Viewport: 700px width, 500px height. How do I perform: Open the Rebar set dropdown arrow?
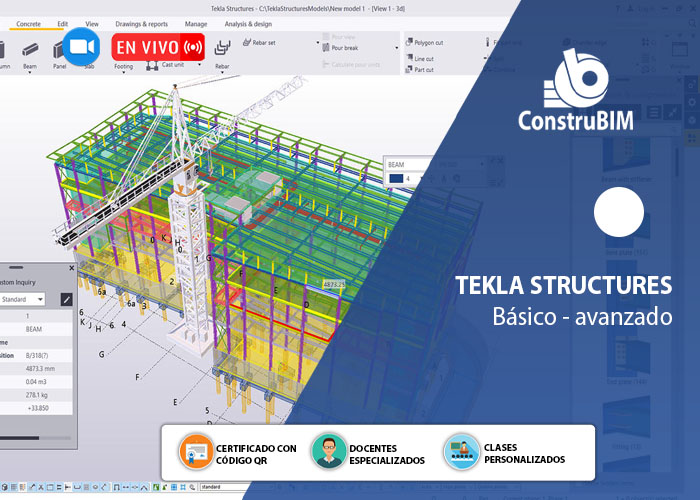tap(318, 43)
